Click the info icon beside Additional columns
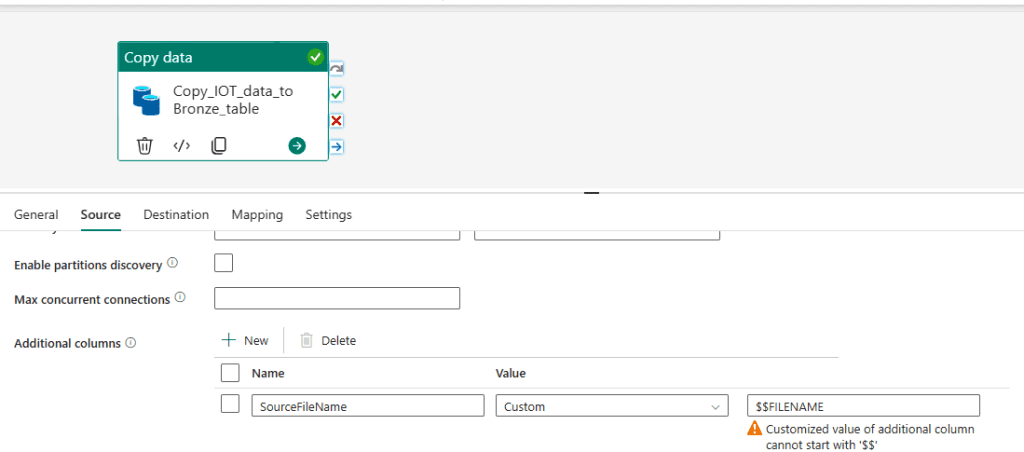Viewport: 1024px width, 452px height. pos(131,343)
